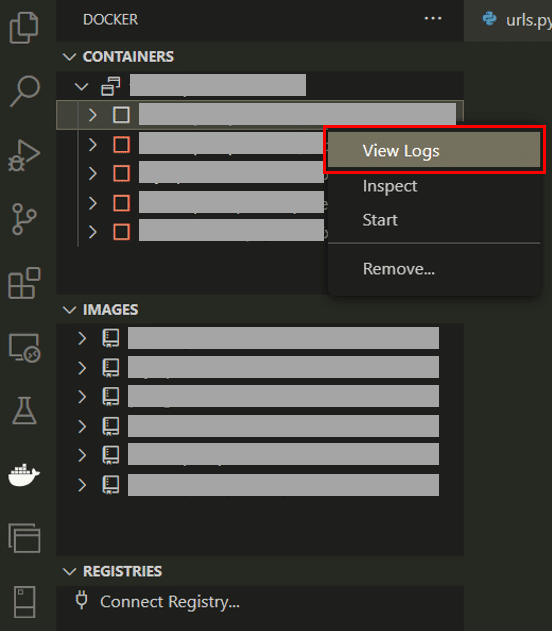The width and height of the screenshot is (552, 631).
Task: Click the plug icon beside Connect Registry
Action: [82, 600]
